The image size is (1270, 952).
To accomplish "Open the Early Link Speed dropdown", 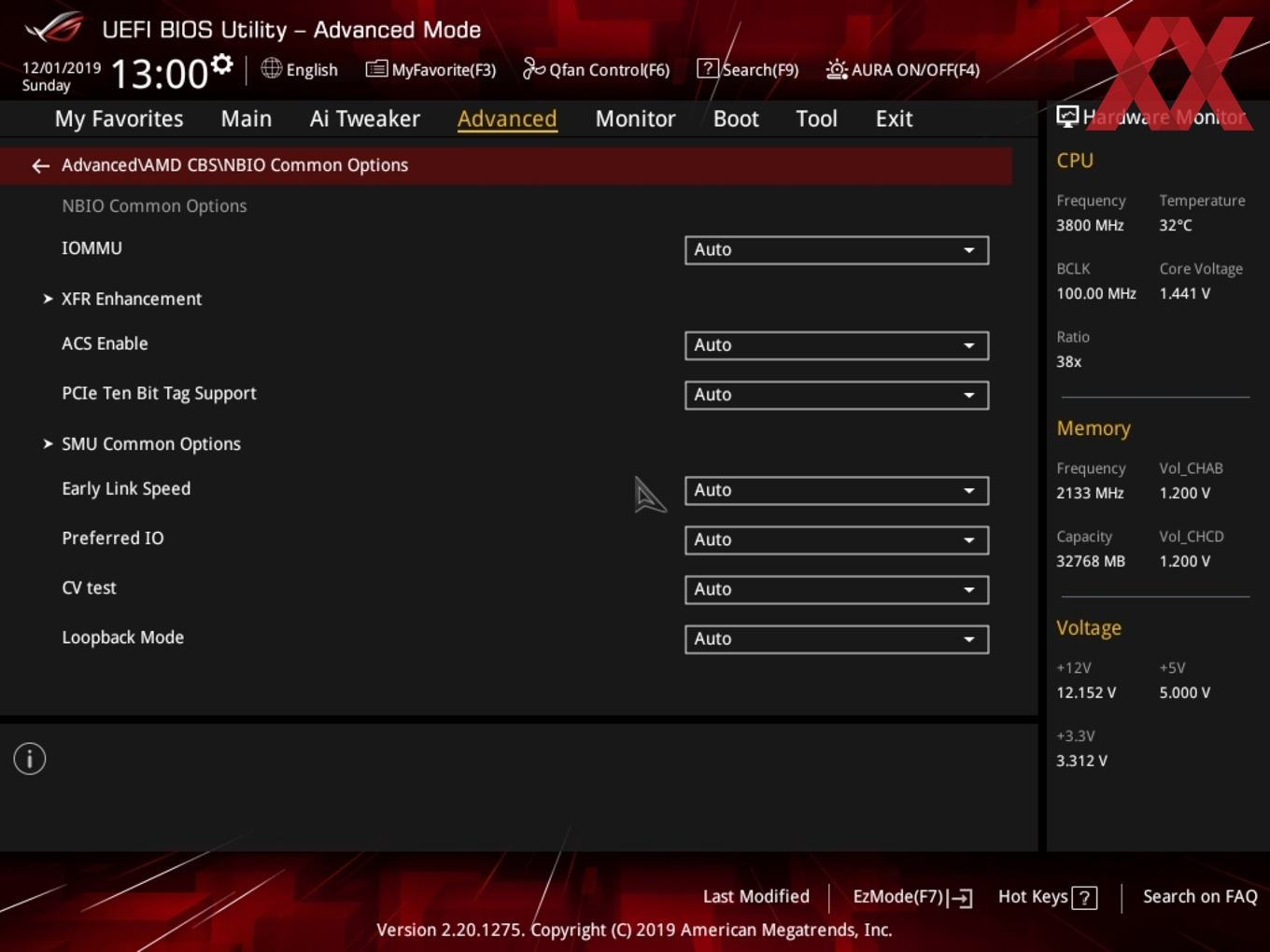I will pos(837,490).
